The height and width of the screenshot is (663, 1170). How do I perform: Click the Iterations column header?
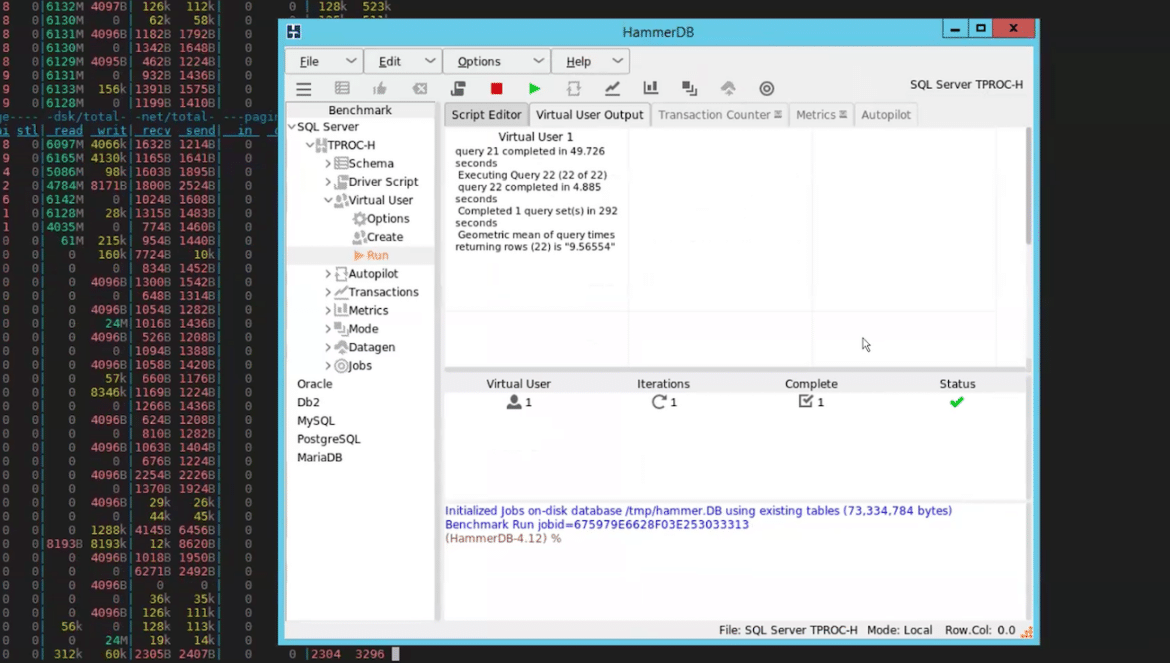point(663,384)
